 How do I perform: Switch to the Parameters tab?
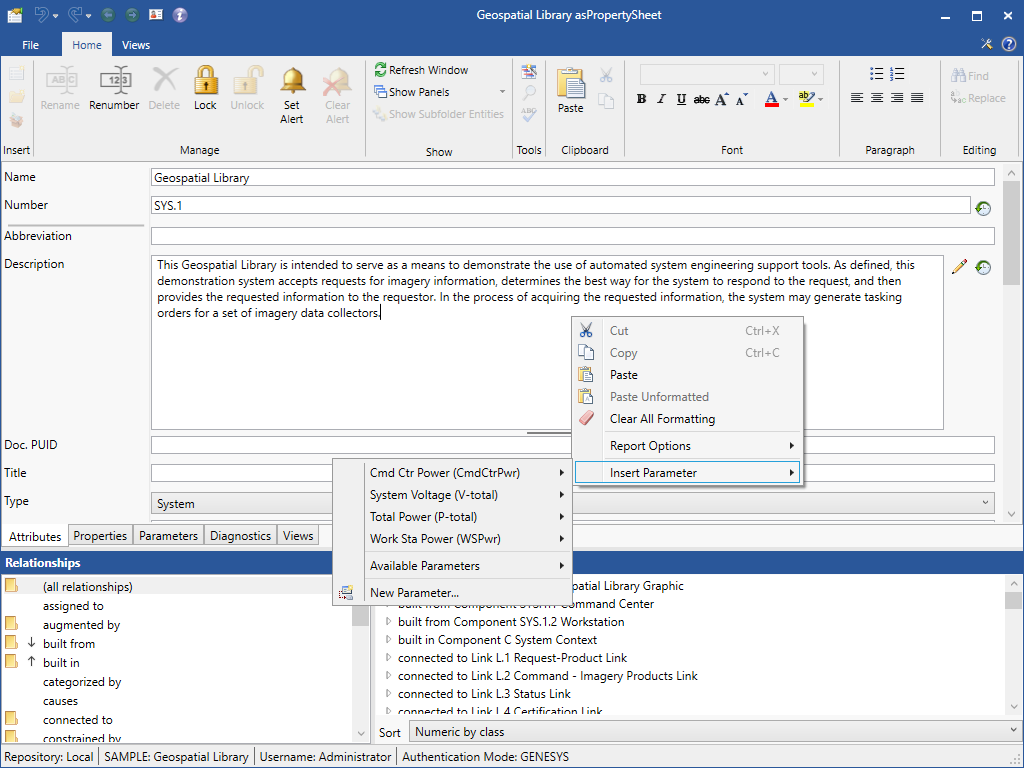[x=168, y=536]
